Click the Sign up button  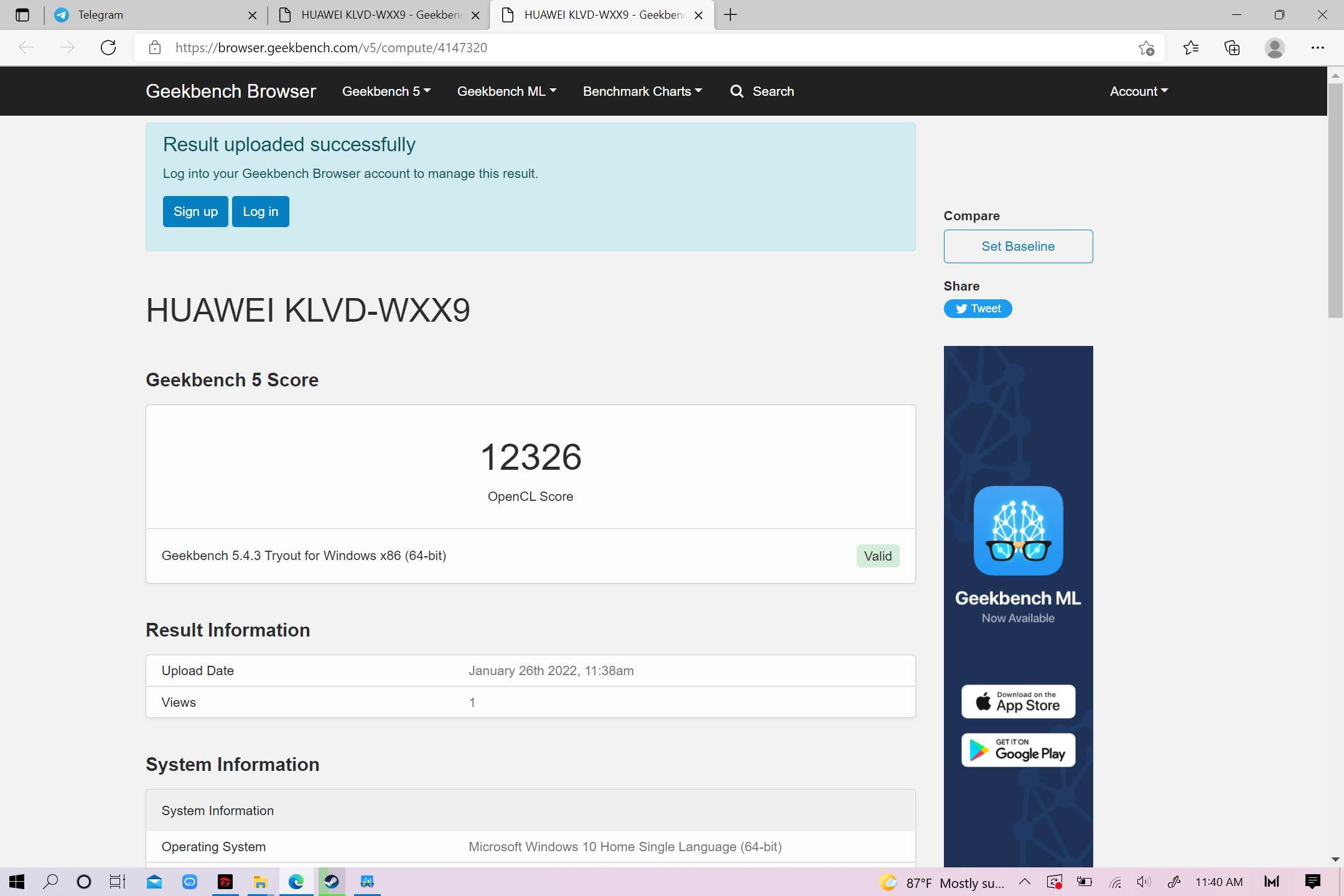(195, 212)
